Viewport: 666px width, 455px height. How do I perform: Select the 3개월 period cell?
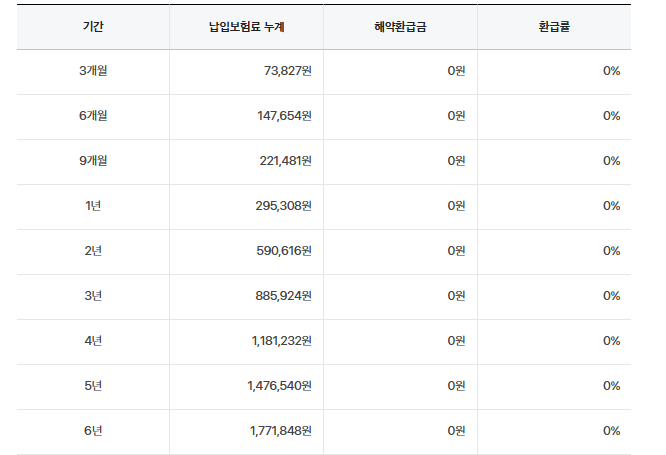[93, 71]
